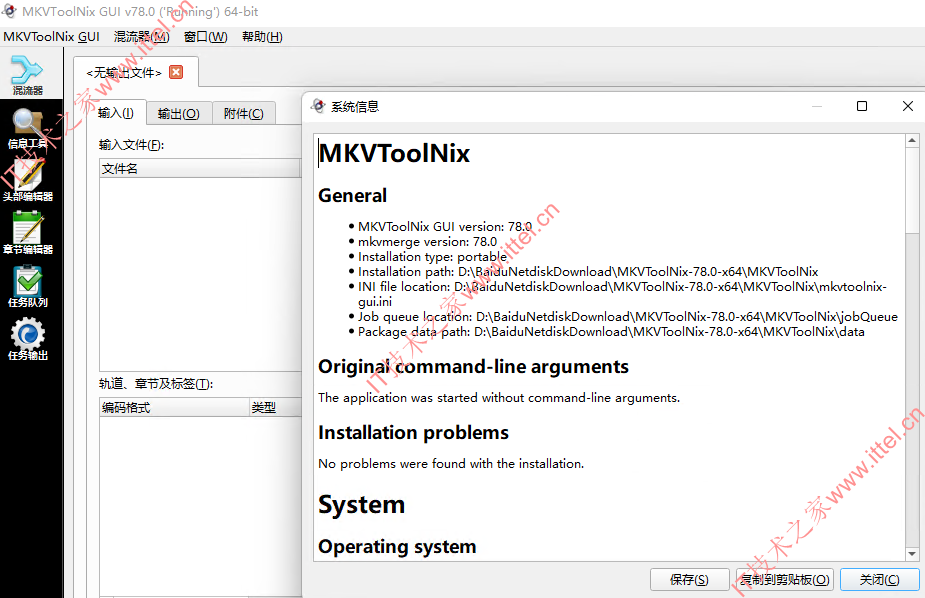Click 关闭(C) to dismiss the dialog
Image resolution: width=925 pixels, height=598 pixels.
point(879,579)
